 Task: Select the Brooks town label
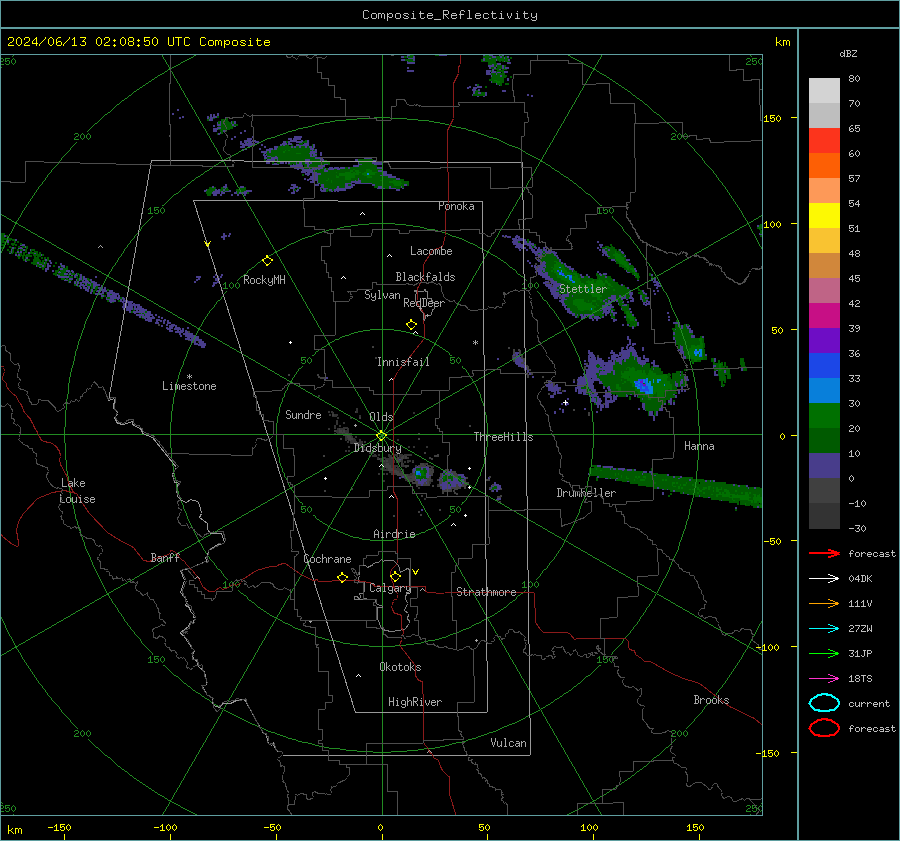coord(711,700)
